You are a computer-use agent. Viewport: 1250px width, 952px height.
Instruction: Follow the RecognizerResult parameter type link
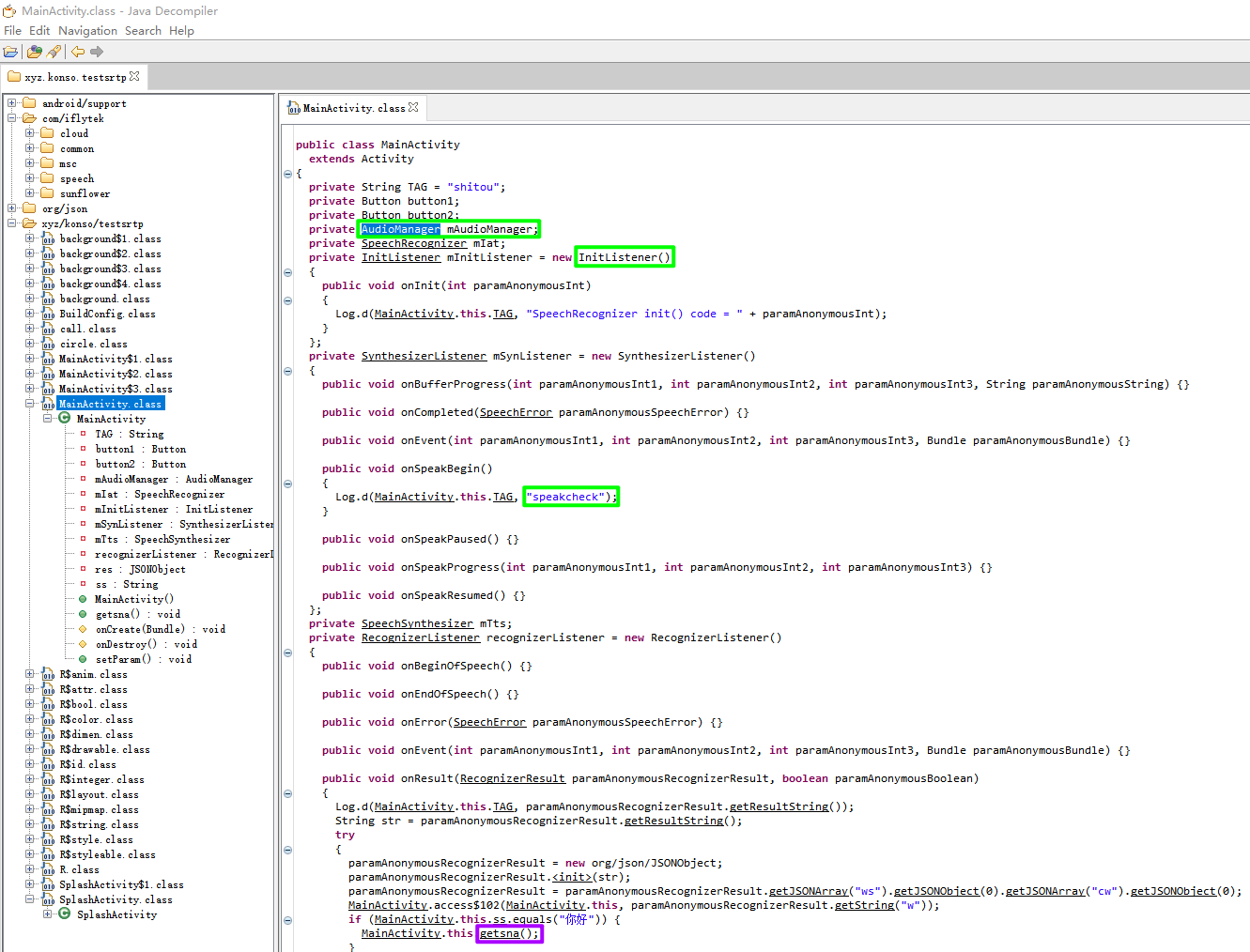(x=513, y=778)
